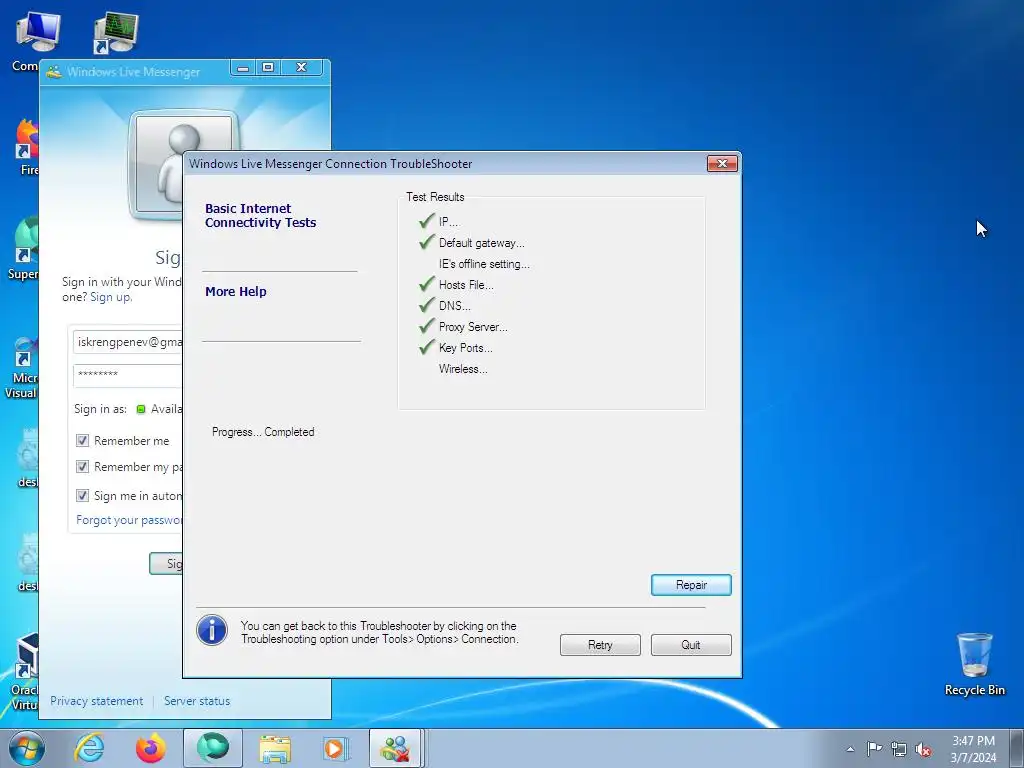The width and height of the screenshot is (1024, 768).
Task: Open Windows Media Player from taskbar
Action: [x=336, y=748]
